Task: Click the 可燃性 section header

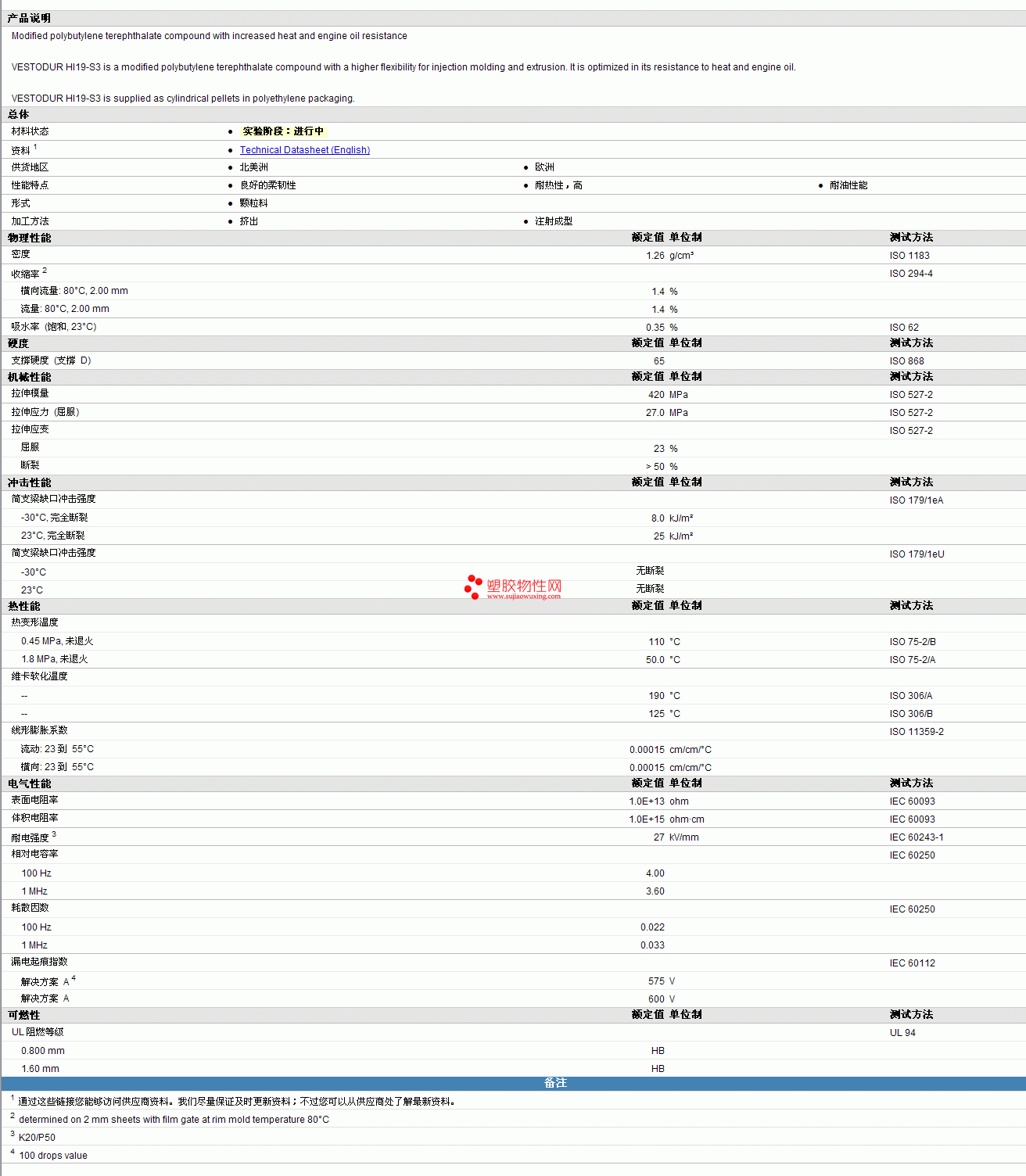Action: pos(24,1015)
